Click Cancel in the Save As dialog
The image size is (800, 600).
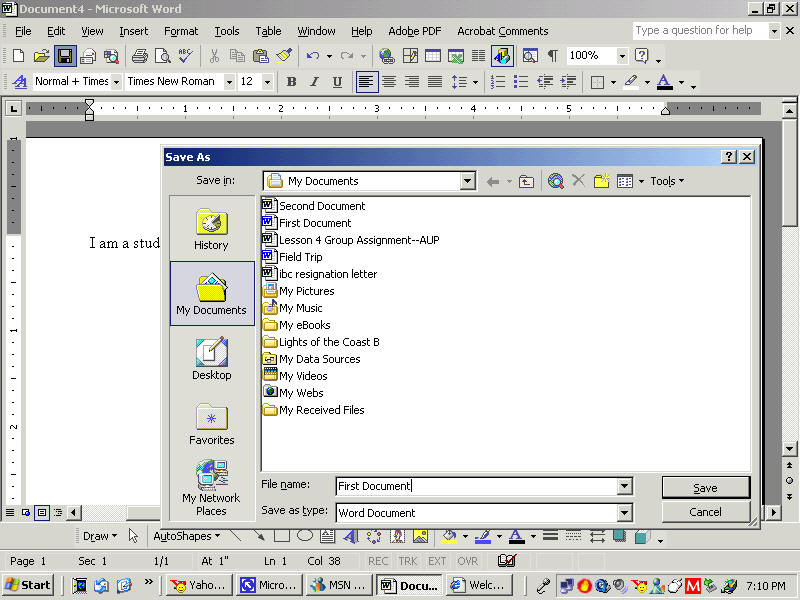click(x=706, y=512)
